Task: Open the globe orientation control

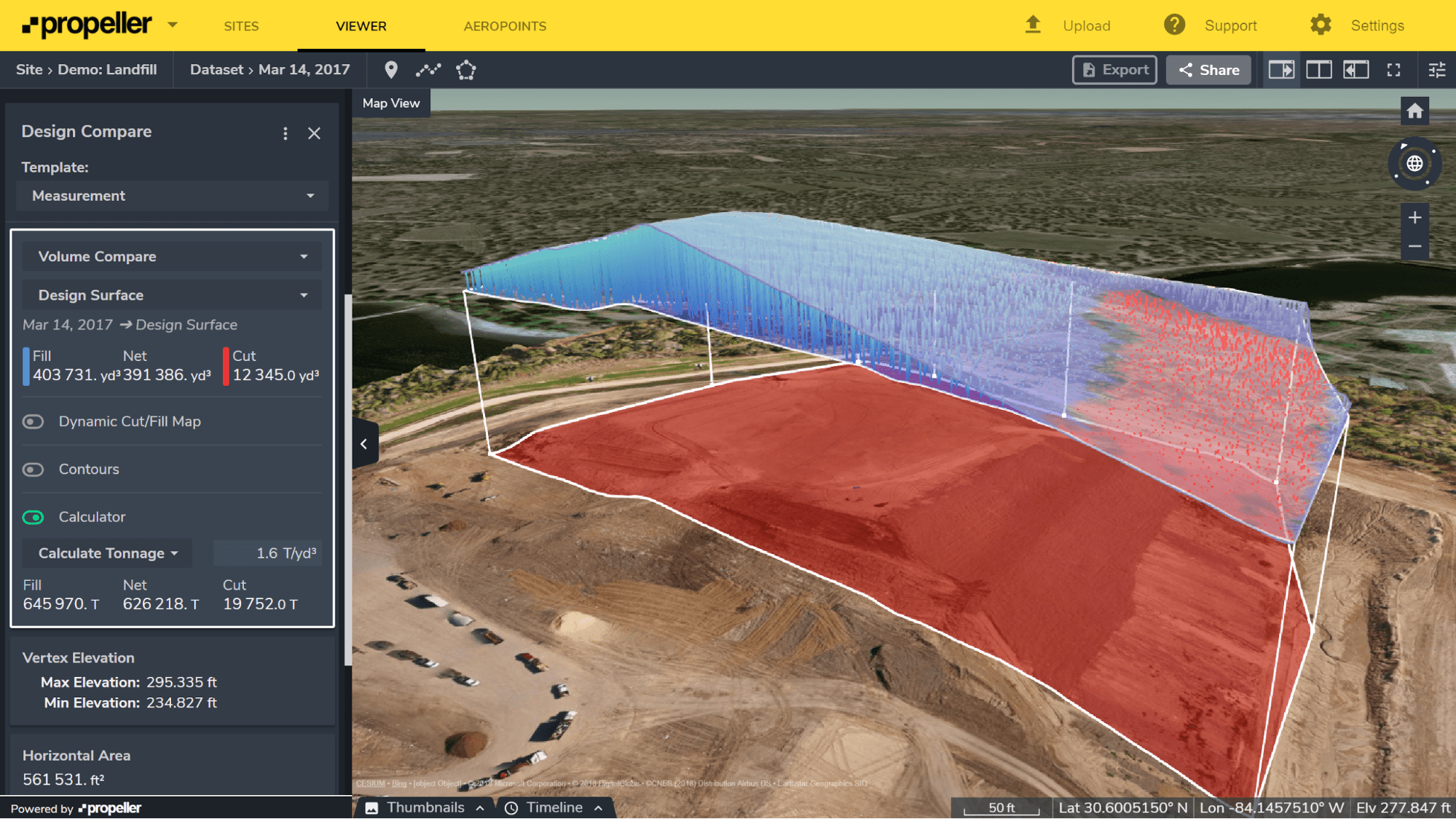Action: point(1414,164)
